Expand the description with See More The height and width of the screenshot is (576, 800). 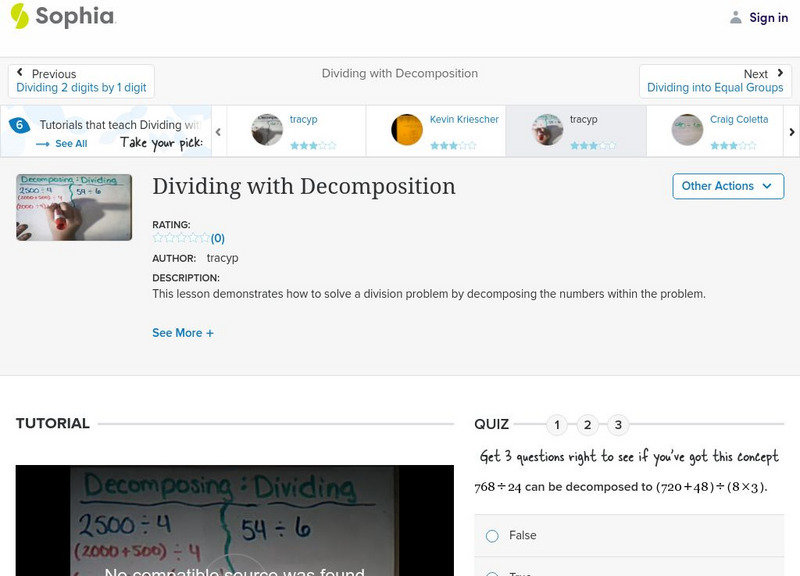(x=183, y=332)
